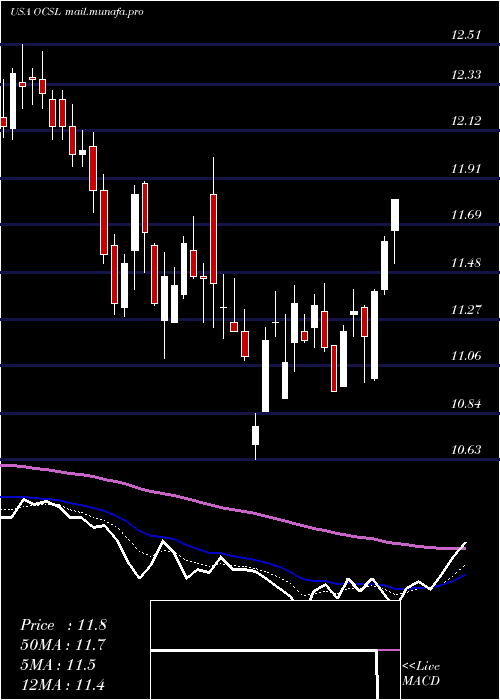Click the '5MA : 11.5' readout
500x700 pixels.
[58, 665]
